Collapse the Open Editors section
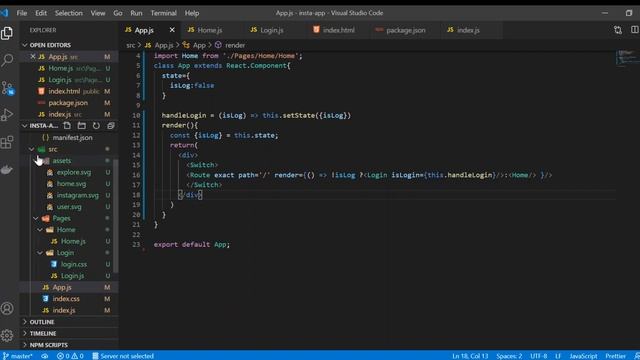 point(69,45)
